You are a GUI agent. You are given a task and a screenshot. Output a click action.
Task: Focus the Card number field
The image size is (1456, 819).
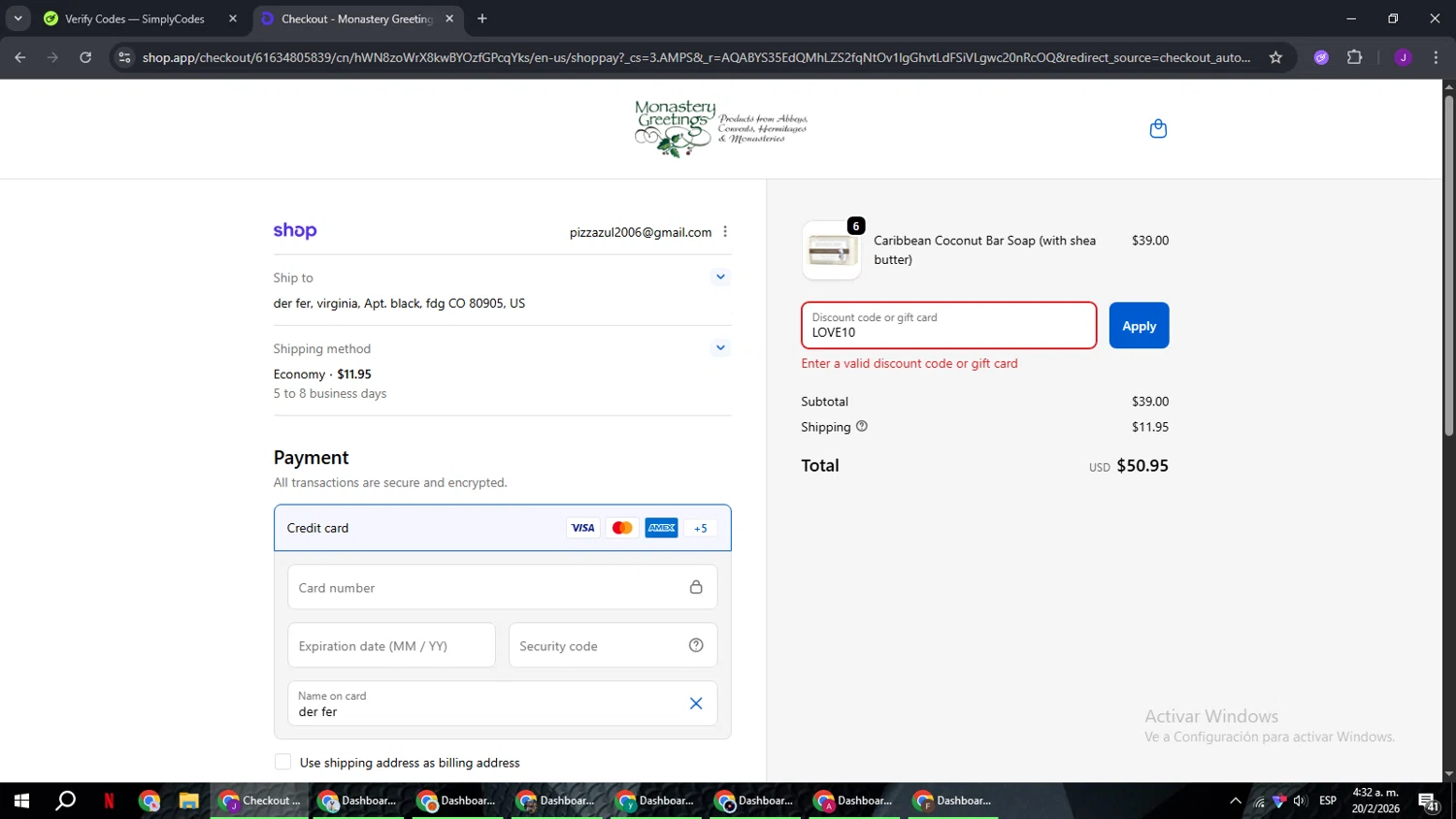[502, 587]
